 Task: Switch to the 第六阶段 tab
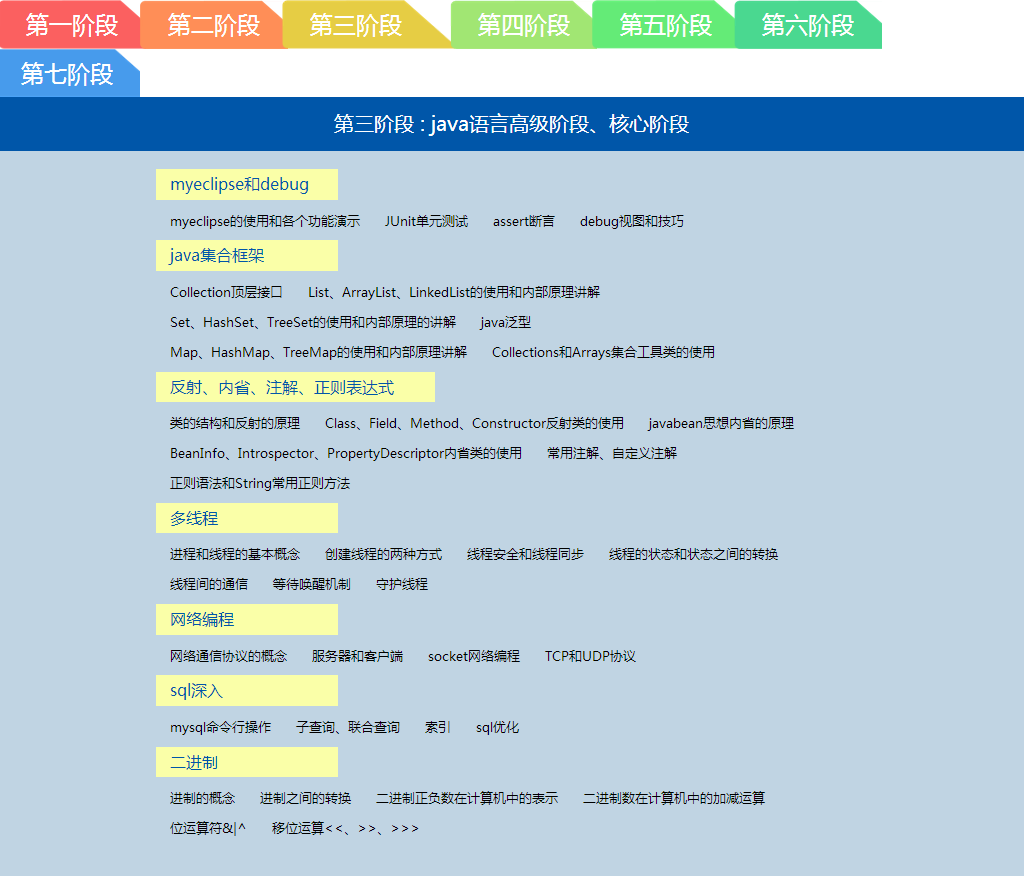click(807, 25)
